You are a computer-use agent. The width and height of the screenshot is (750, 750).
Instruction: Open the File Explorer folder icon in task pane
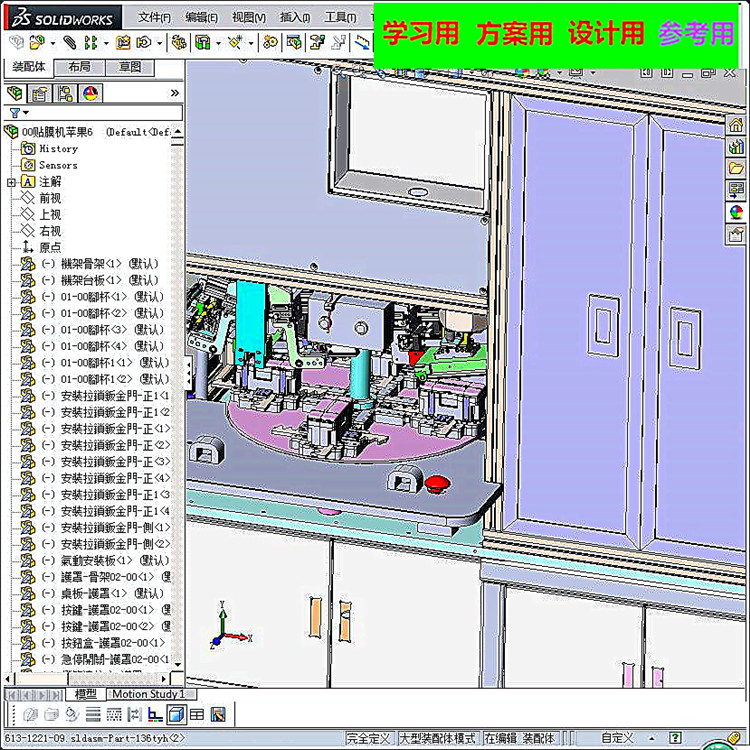(736, 168)
